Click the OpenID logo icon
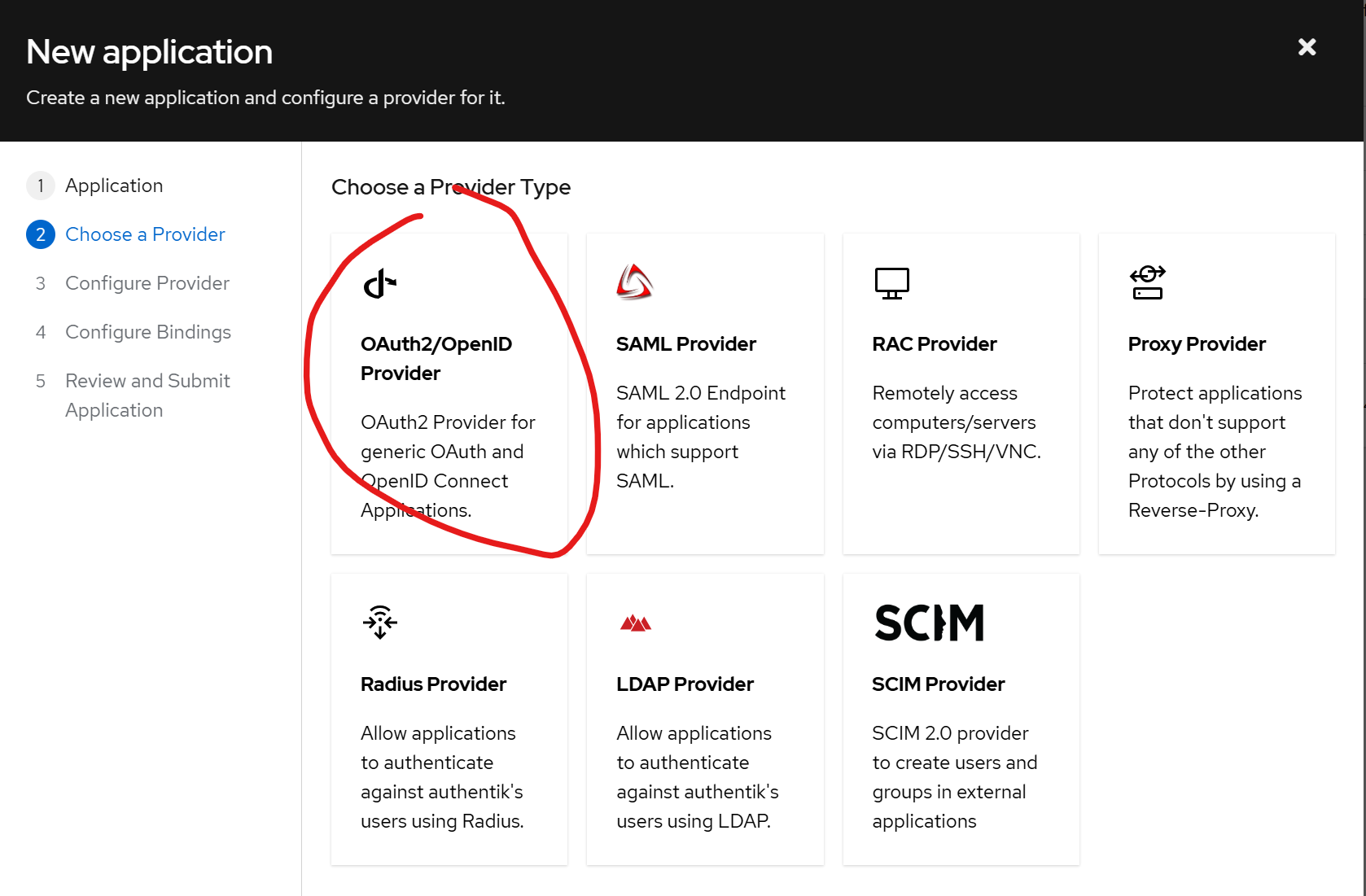The width and height of the screenshot is (1366, 896). point(380,284)
